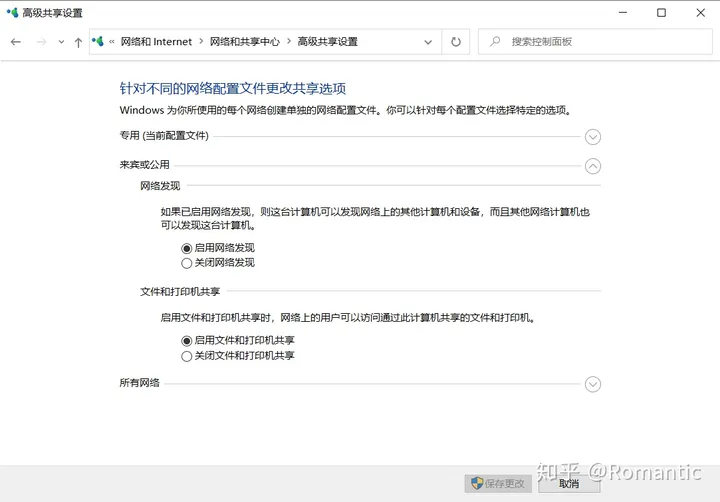Click 高级共享设置 breadcrumb
Image resolution: width=720 pixels, height=502 pixels.
327,42
